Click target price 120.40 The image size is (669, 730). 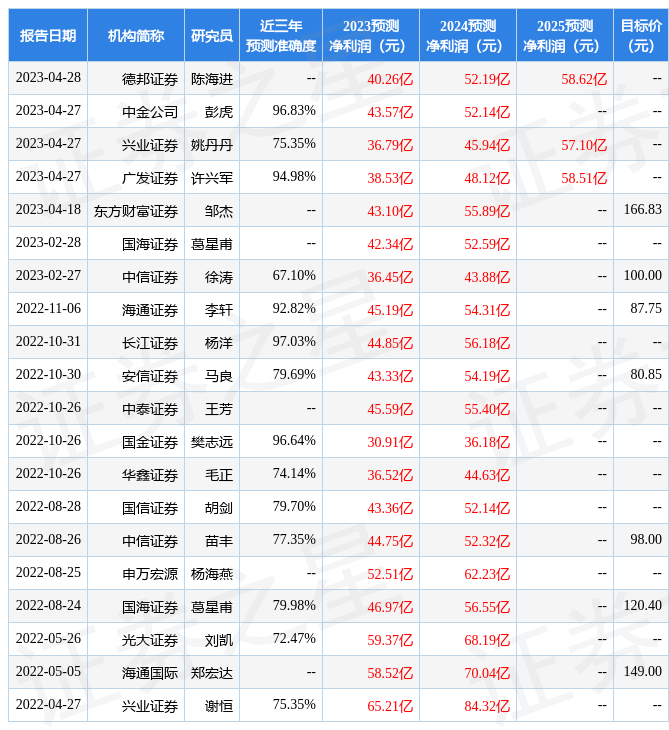coord(642,606)
